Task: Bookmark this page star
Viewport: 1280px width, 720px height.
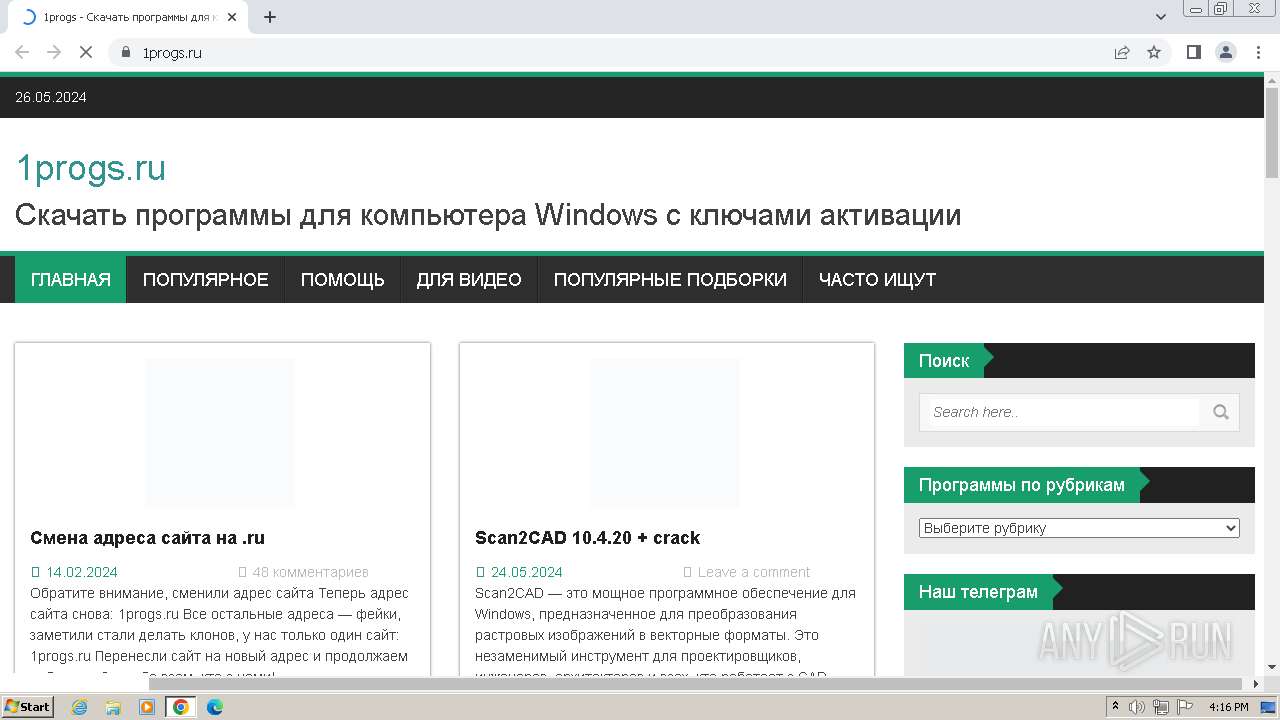Action: coord(1154,52)
